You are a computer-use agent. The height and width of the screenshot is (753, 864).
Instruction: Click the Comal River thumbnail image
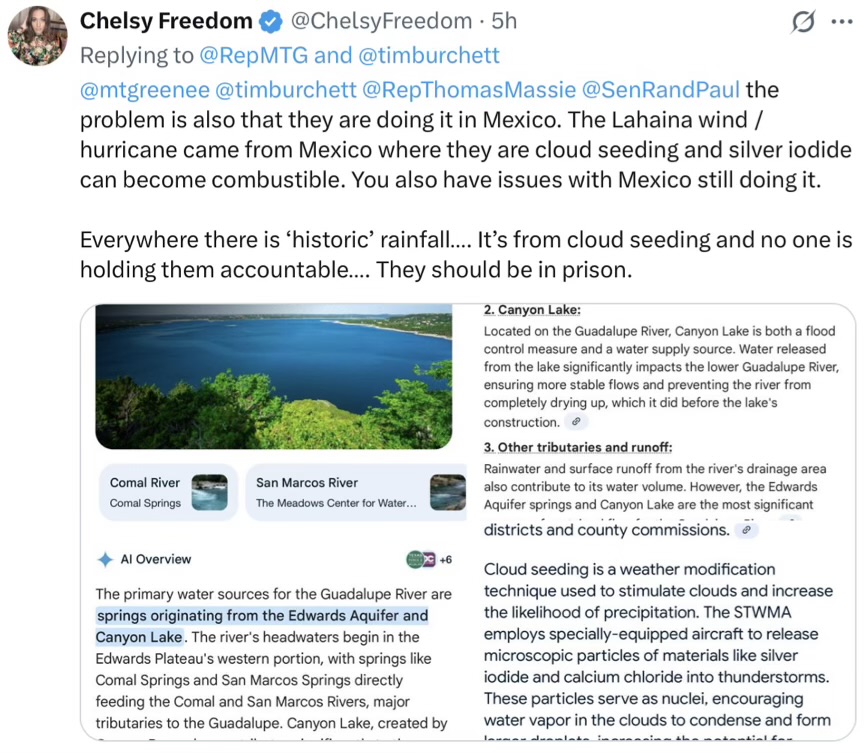209,492
